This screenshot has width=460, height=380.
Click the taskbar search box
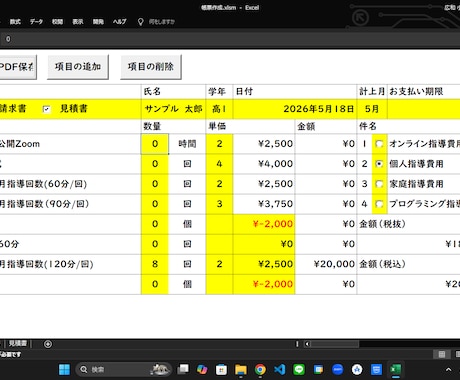point(123,369)
